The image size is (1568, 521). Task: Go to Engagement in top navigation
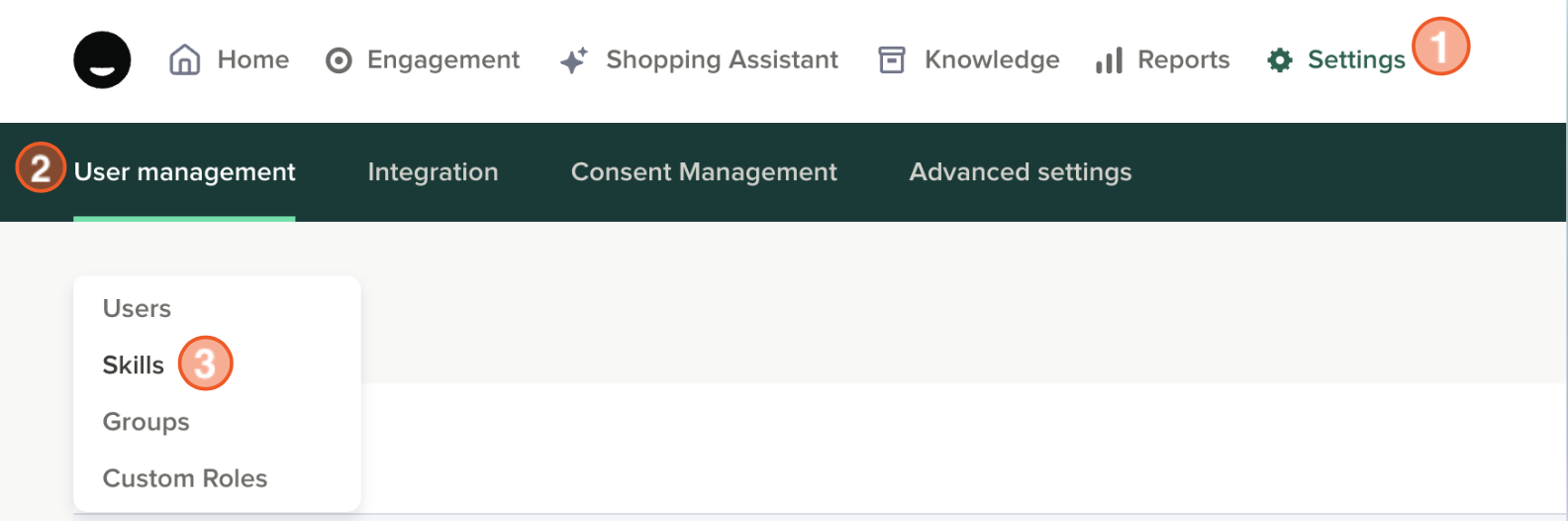442,60
